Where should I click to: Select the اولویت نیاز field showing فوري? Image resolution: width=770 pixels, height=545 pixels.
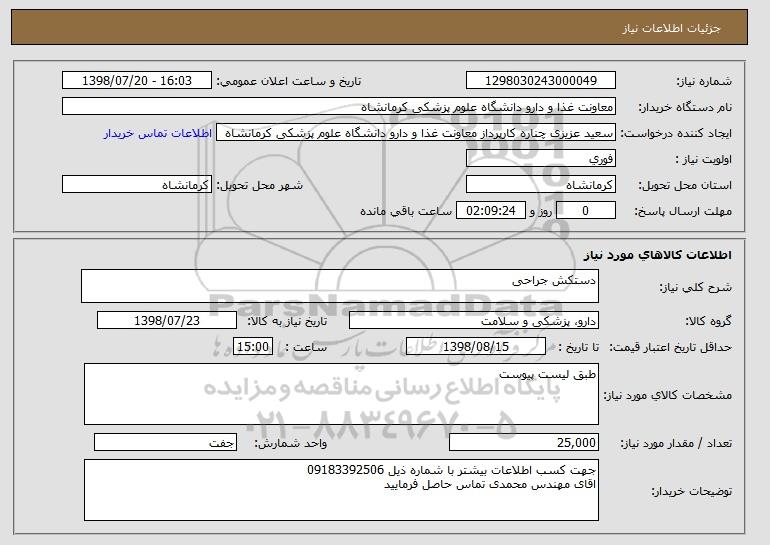[541, 159]
